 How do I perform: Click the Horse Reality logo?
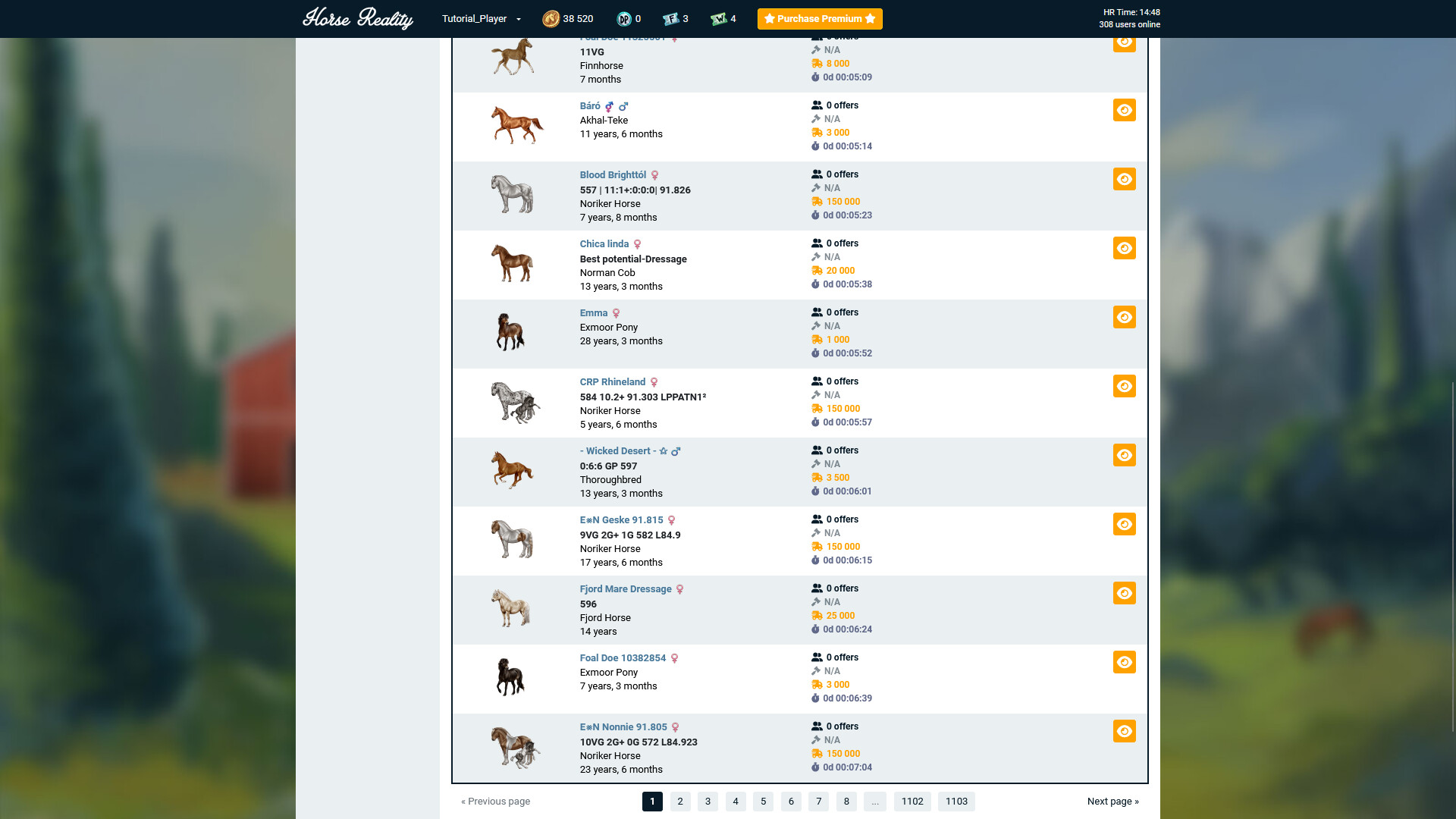pos(358,18)
